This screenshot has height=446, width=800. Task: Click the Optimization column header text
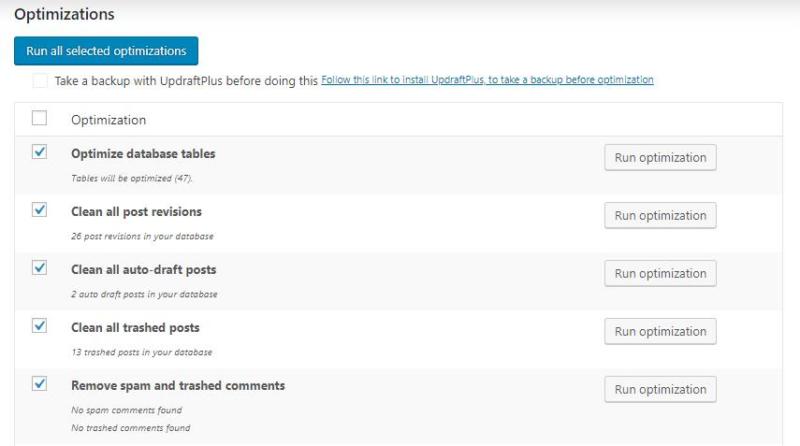(109, 120)
